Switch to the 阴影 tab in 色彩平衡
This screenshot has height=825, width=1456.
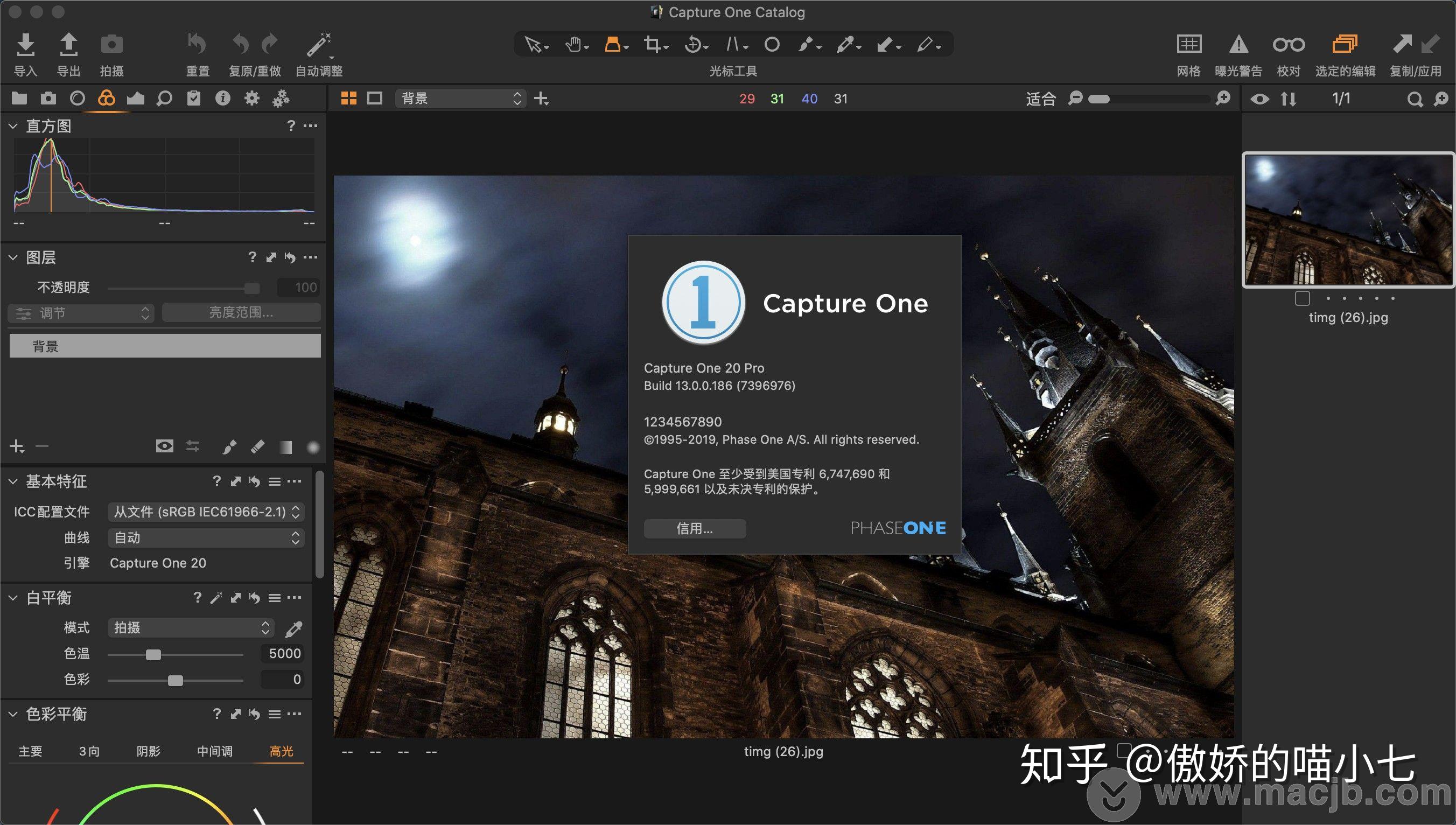[x=149, y=751]
